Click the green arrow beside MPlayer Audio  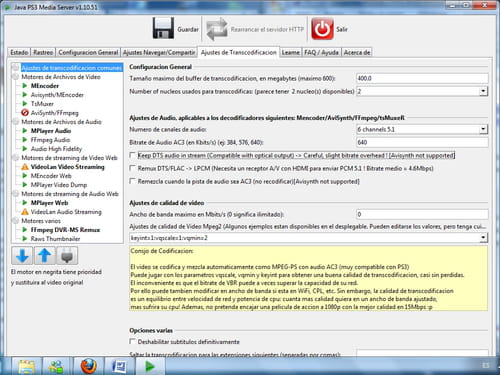pyautogui.click(x=25, y=131)
